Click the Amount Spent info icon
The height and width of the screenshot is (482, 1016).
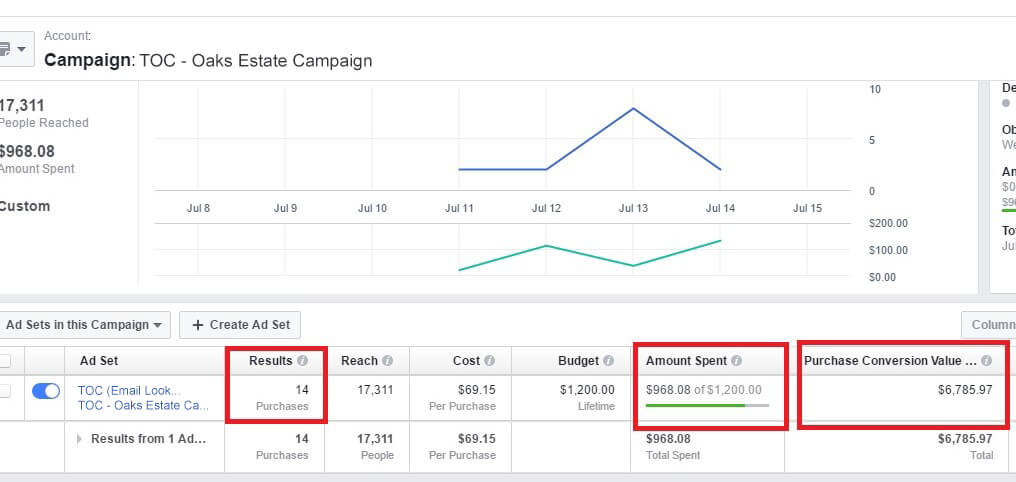pyautogui.click(x=736, y=361)
